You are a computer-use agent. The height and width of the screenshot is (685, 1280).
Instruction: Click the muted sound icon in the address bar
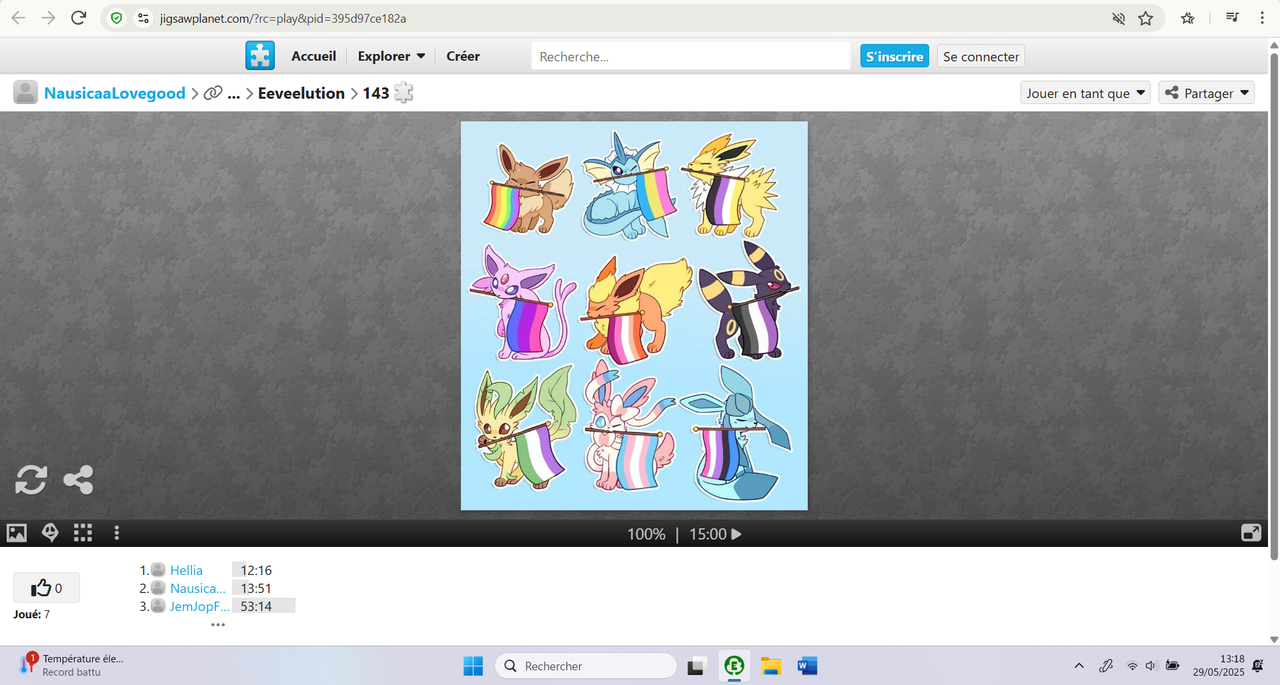[1119, 18]
